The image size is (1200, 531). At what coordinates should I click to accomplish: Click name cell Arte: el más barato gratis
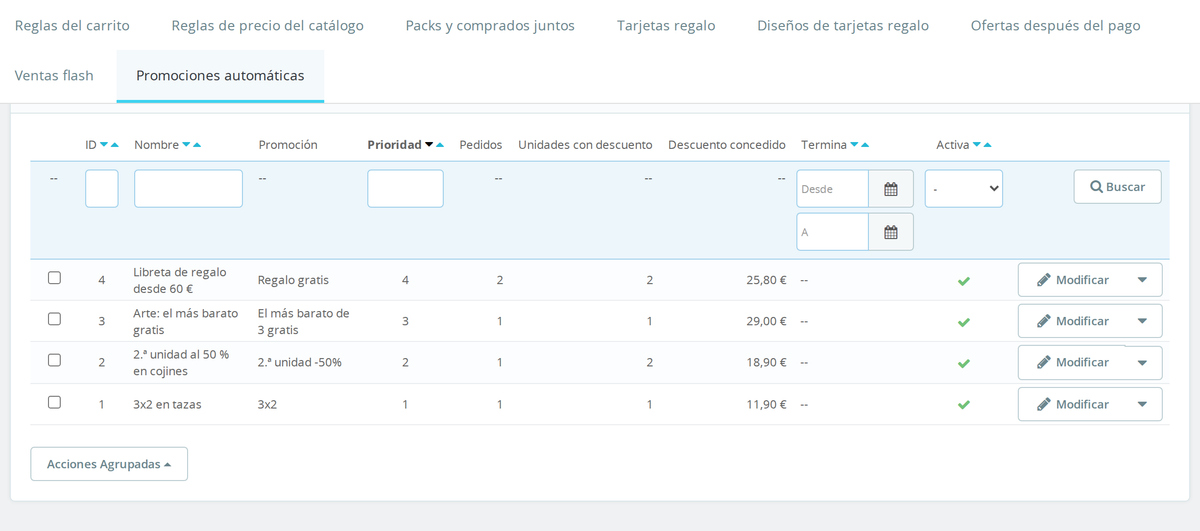pyautogui.click(x=186, y=321)
